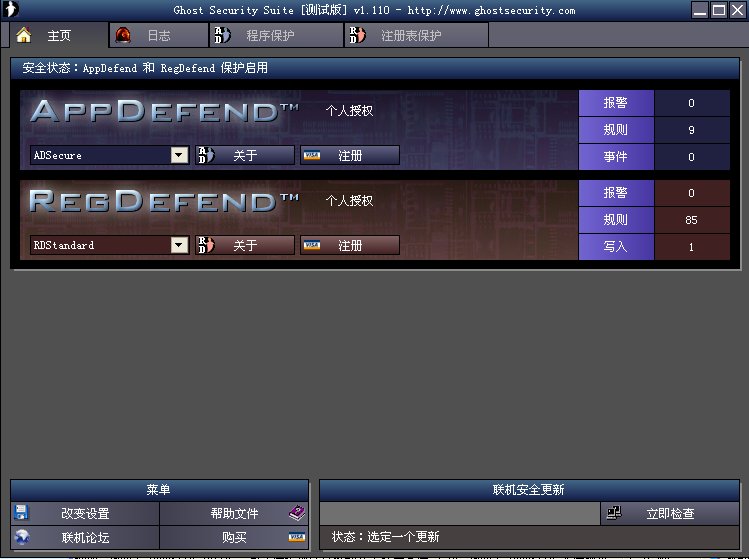Click AppDefend 规则 label

click(616, 129)
